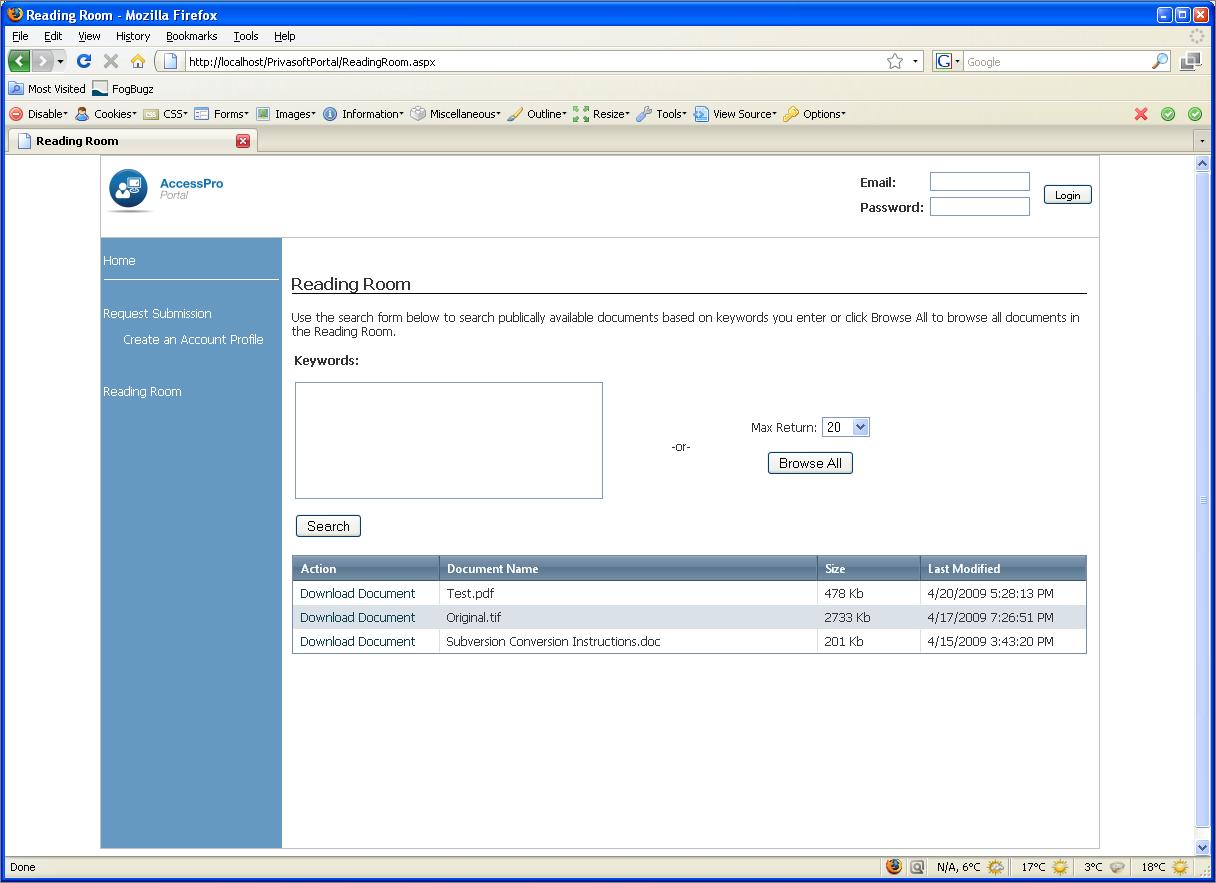Go to Home in sidebar
This screenshot has height=883, width=1216.
coord(119,261)
